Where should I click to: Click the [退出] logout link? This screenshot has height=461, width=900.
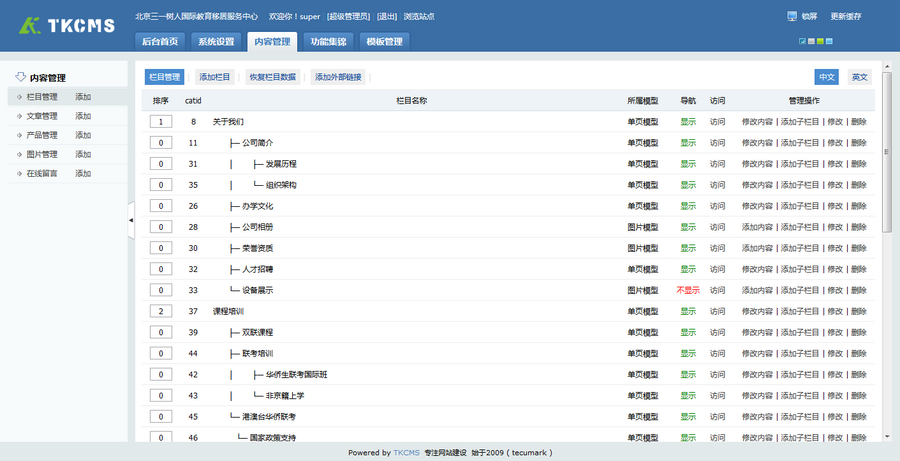coord(387,17)
